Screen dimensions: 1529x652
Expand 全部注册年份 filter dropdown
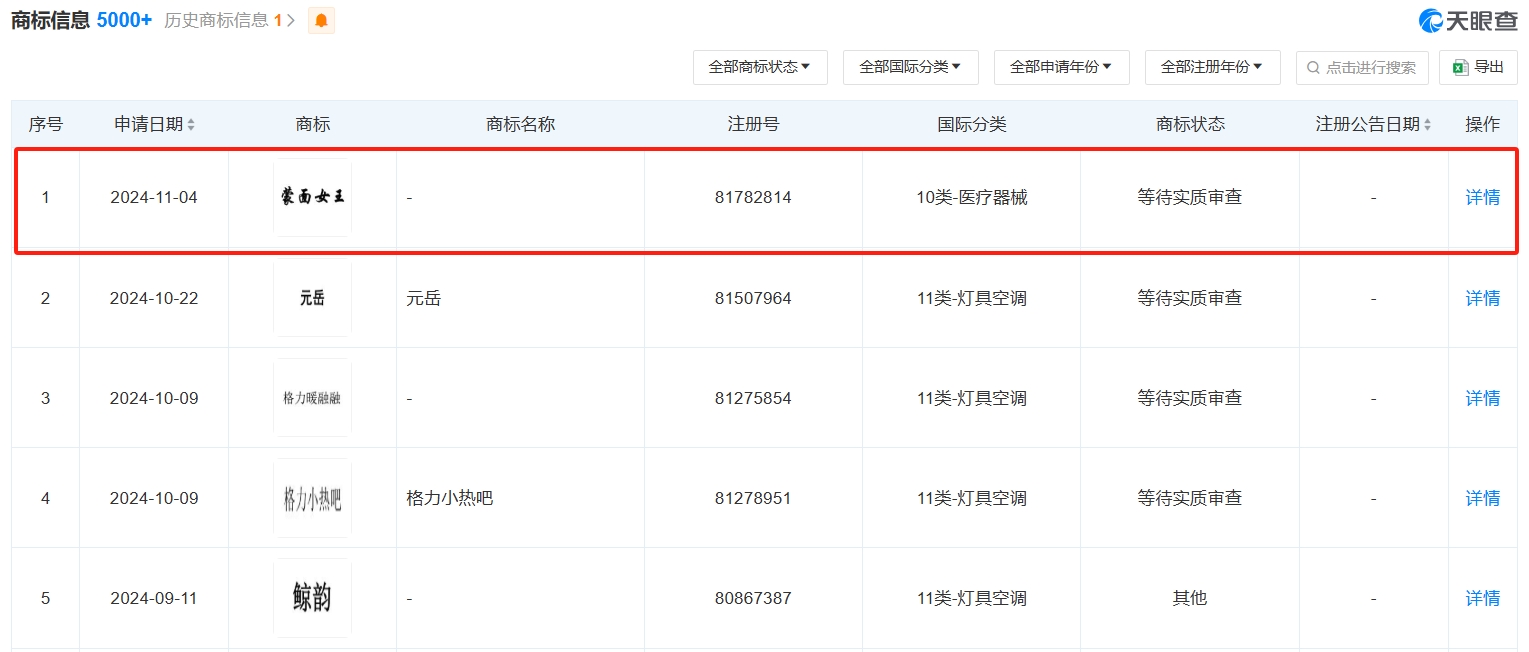[x=1212, y=67]
